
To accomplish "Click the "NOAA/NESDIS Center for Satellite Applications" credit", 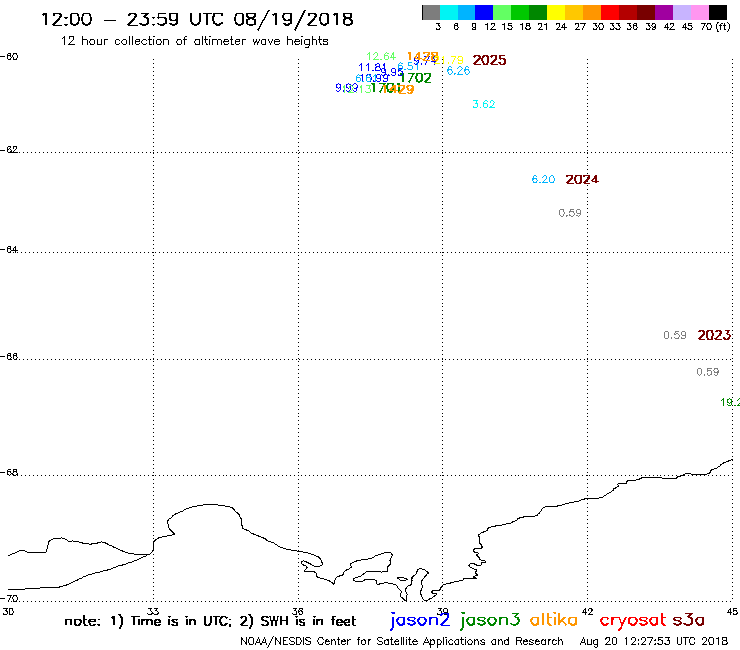I will tap(362, 642).
